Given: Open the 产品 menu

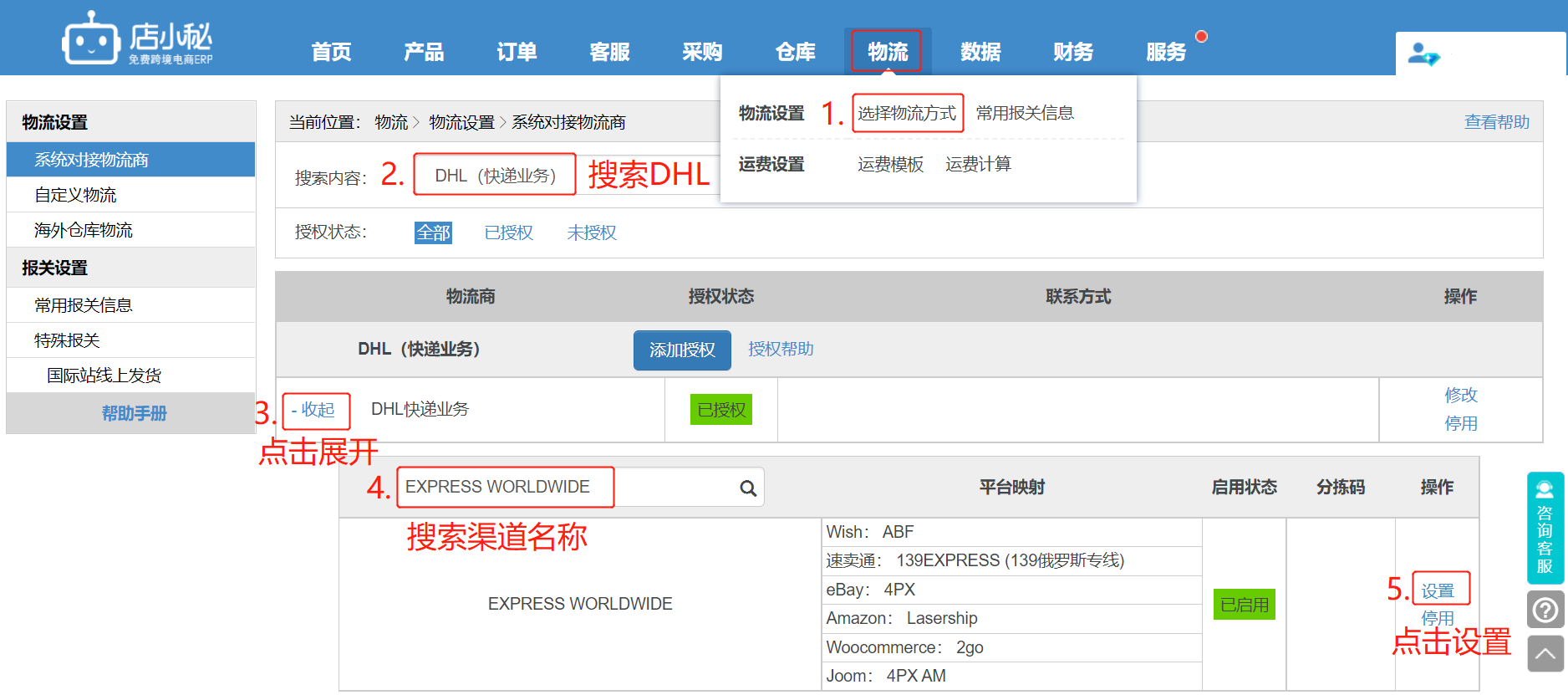Looking at the screenshot, I should coord(424,52).
